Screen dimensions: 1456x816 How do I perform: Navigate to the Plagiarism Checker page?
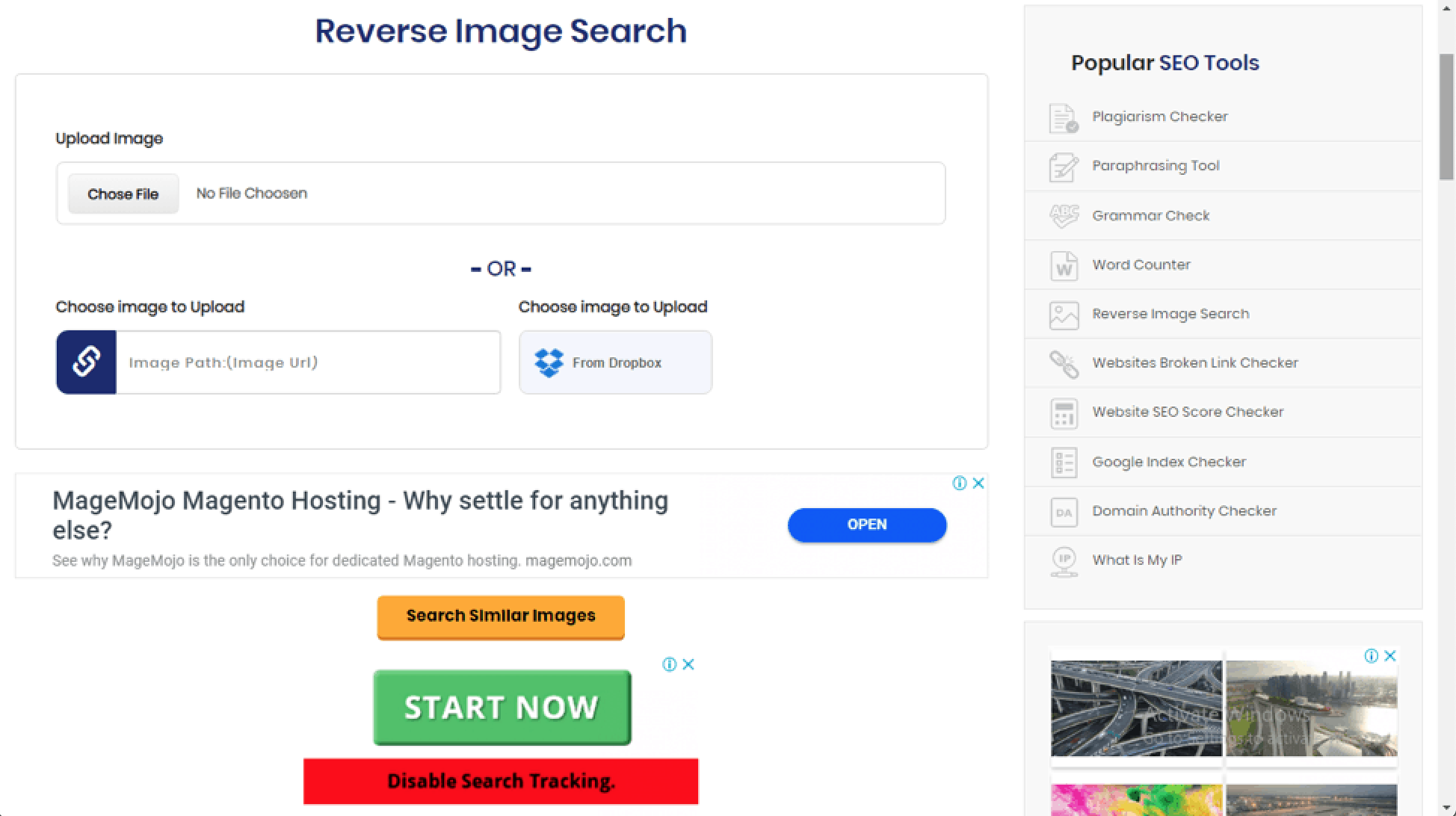pos(1159,117)
